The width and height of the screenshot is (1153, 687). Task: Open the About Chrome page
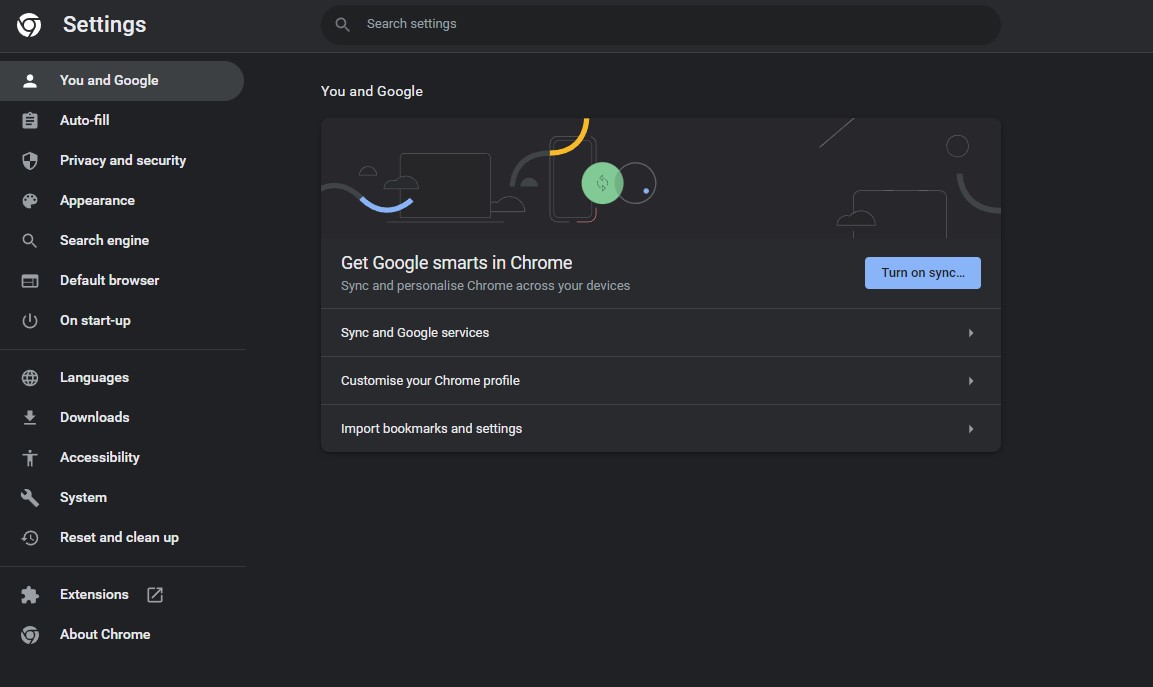tap(122, 635)
